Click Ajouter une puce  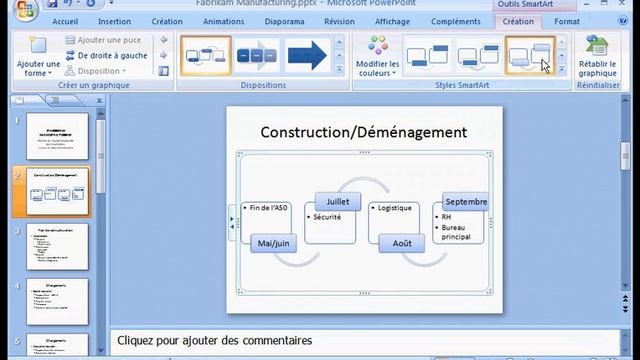click(103, 40)
